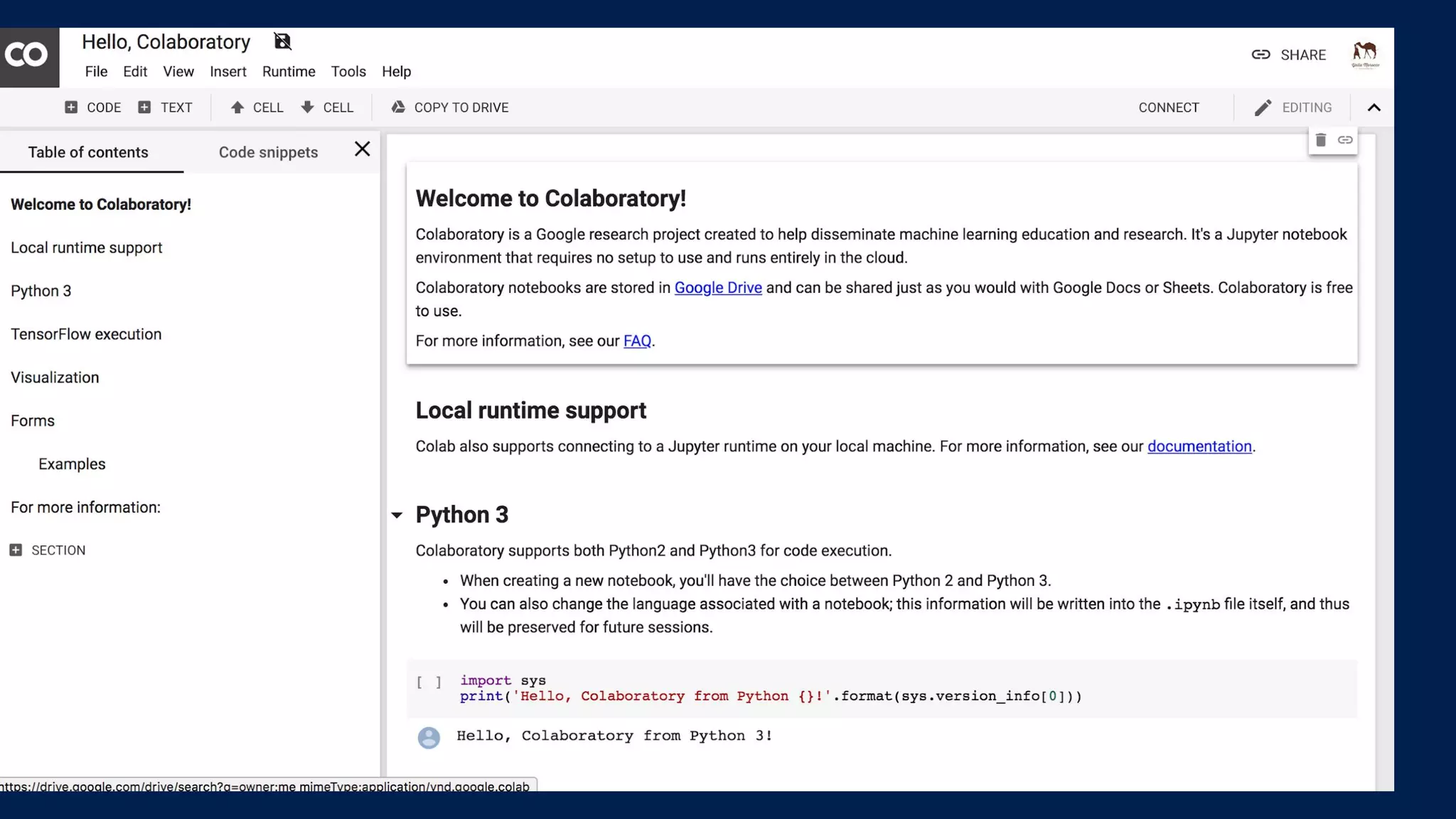Open the user account avatar

[x=1365, y=55]
